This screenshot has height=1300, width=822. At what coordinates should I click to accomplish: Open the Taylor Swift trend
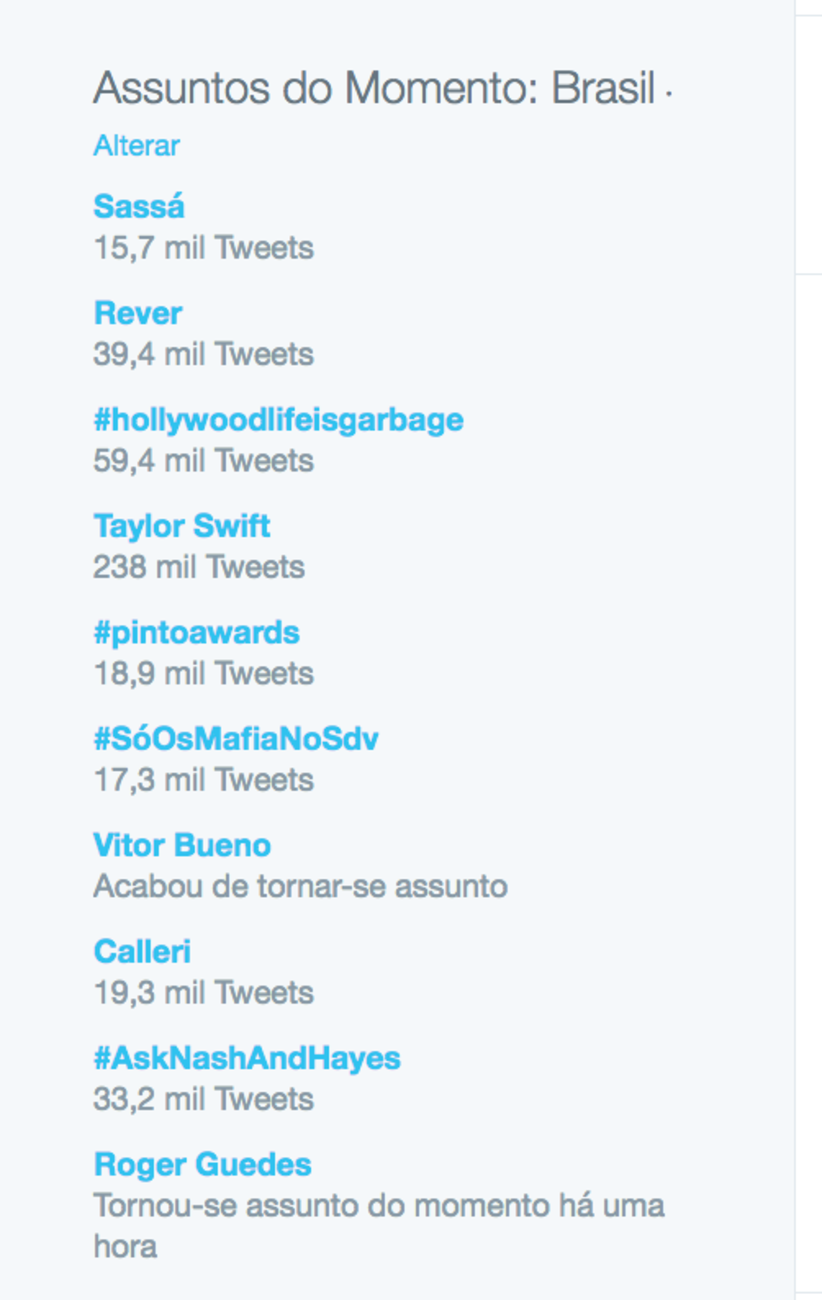coord(182,526)
